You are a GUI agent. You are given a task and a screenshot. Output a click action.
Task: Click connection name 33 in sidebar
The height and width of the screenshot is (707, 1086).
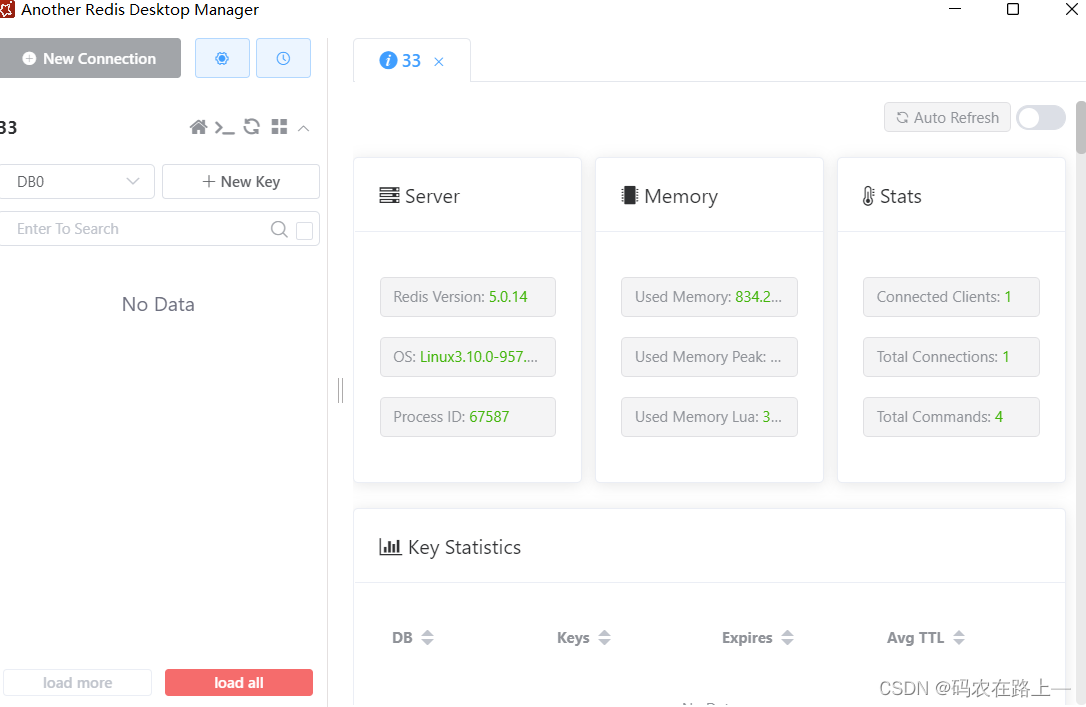click(x=8, y=127)
